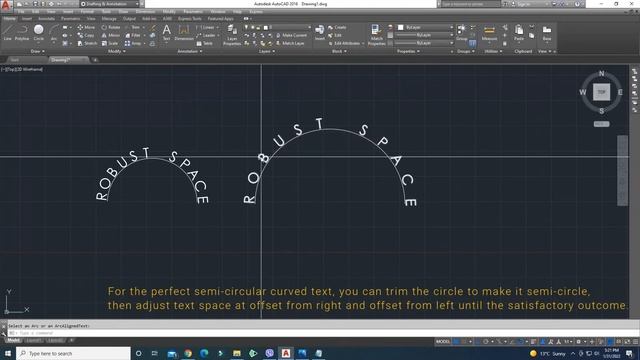
Task: Expand the Modify panel
Action: (x=117, y=51)
